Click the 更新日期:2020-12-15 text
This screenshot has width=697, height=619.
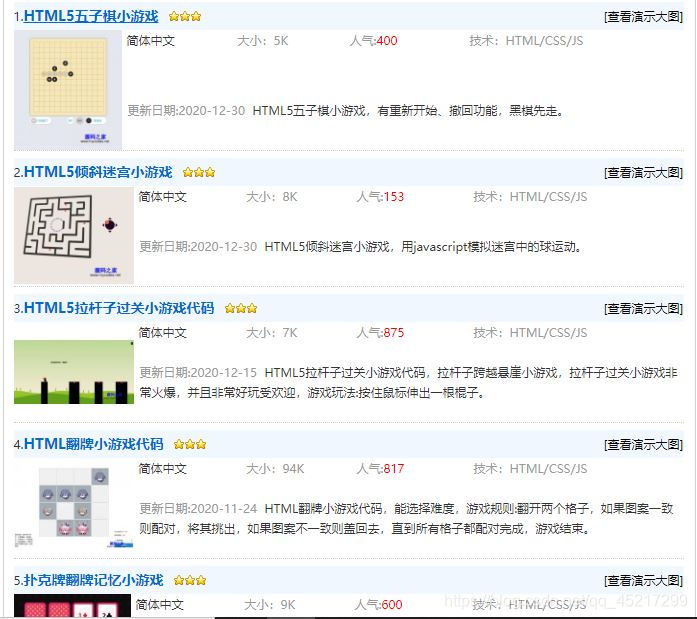[198, 372]
